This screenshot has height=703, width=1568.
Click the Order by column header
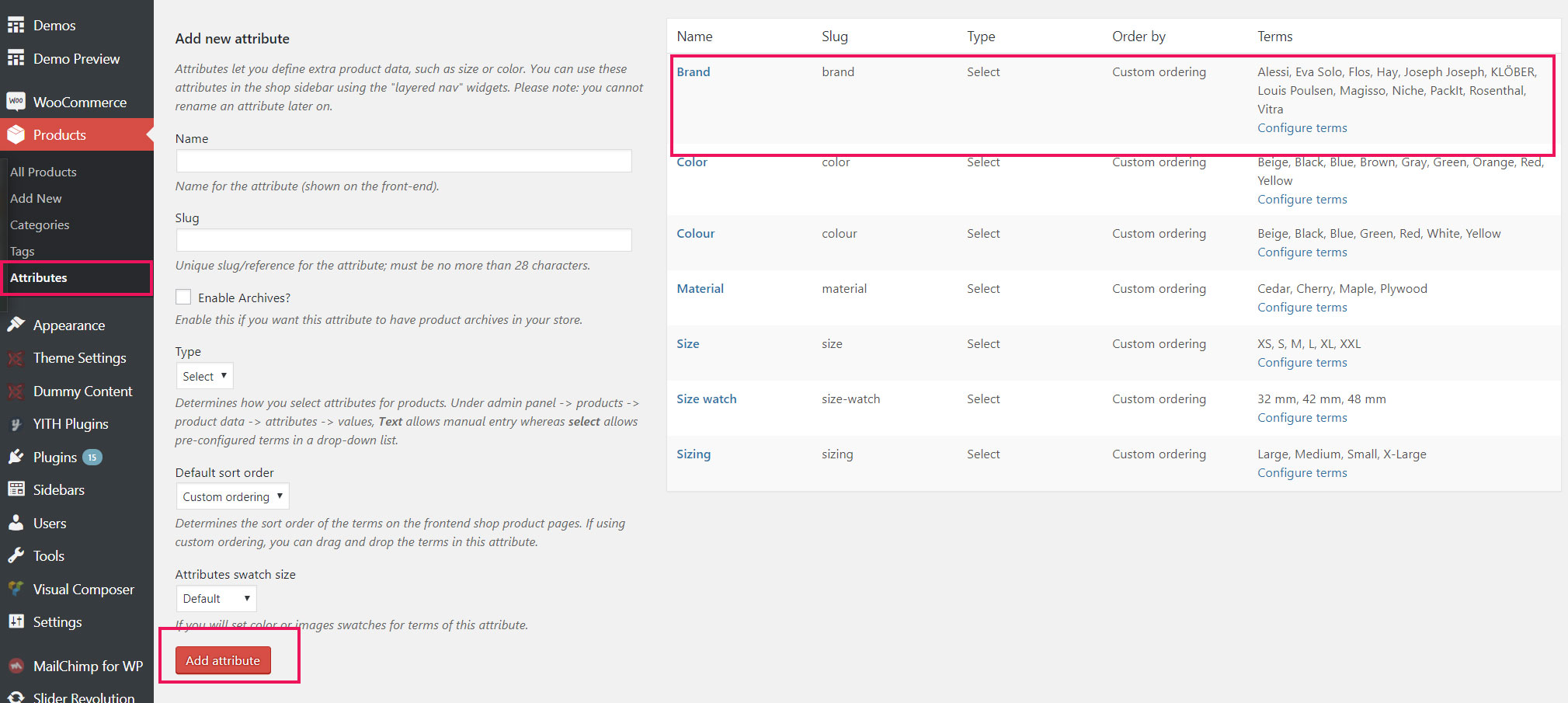point(1139,36)
